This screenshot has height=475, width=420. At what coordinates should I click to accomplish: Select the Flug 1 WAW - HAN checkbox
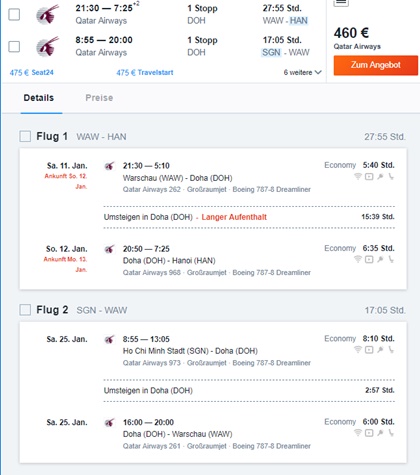pyautogui.click(x=25, y=136)
